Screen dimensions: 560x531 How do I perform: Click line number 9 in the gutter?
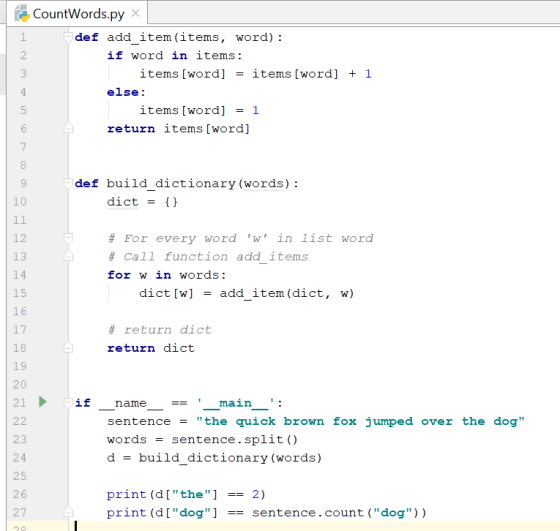[x=23, y=184]
